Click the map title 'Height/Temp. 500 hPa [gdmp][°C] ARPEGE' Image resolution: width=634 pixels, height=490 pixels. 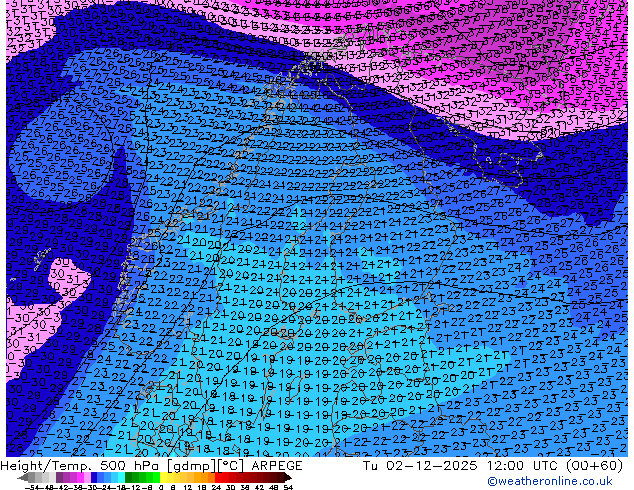151,466
